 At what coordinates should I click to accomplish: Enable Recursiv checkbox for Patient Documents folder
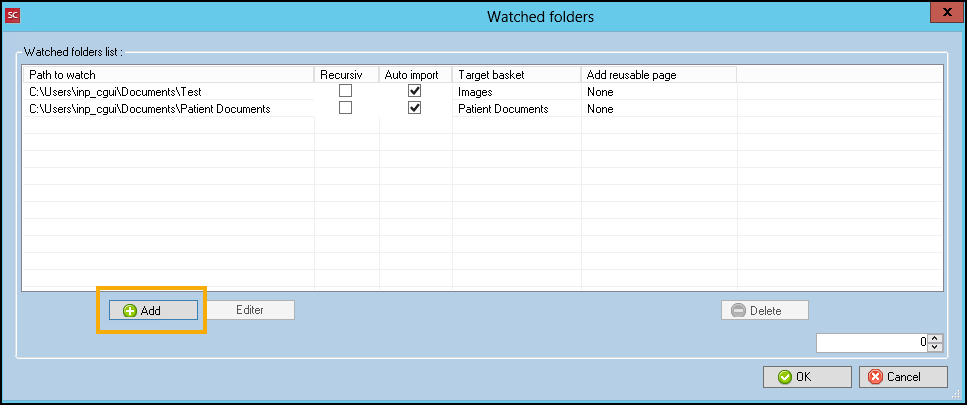tap(346, 108)
